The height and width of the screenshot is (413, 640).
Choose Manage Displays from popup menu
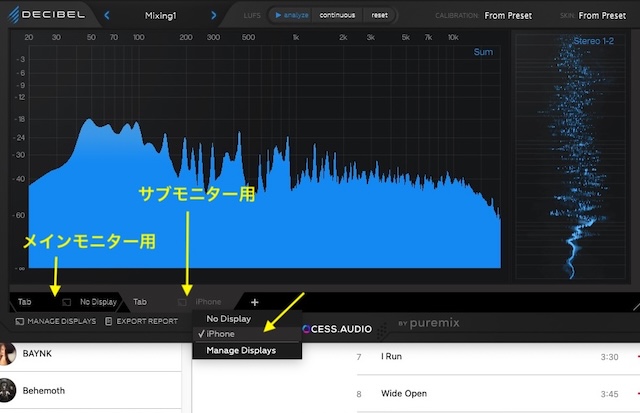coord(240,350)
